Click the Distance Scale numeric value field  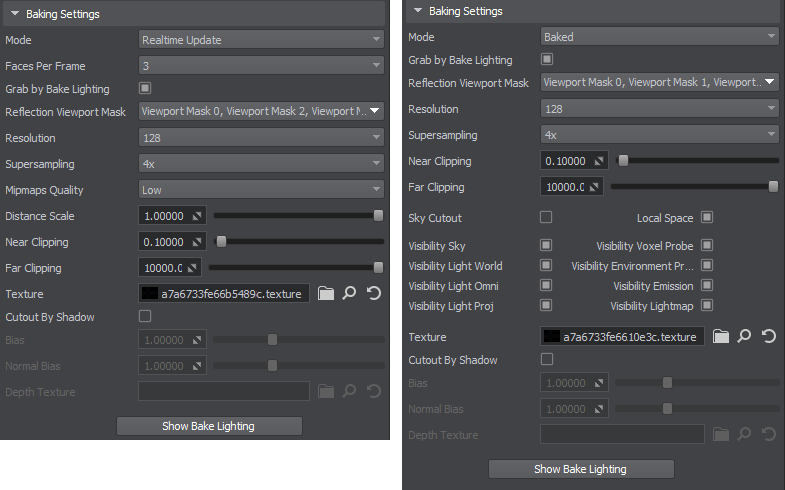point(164,216)
